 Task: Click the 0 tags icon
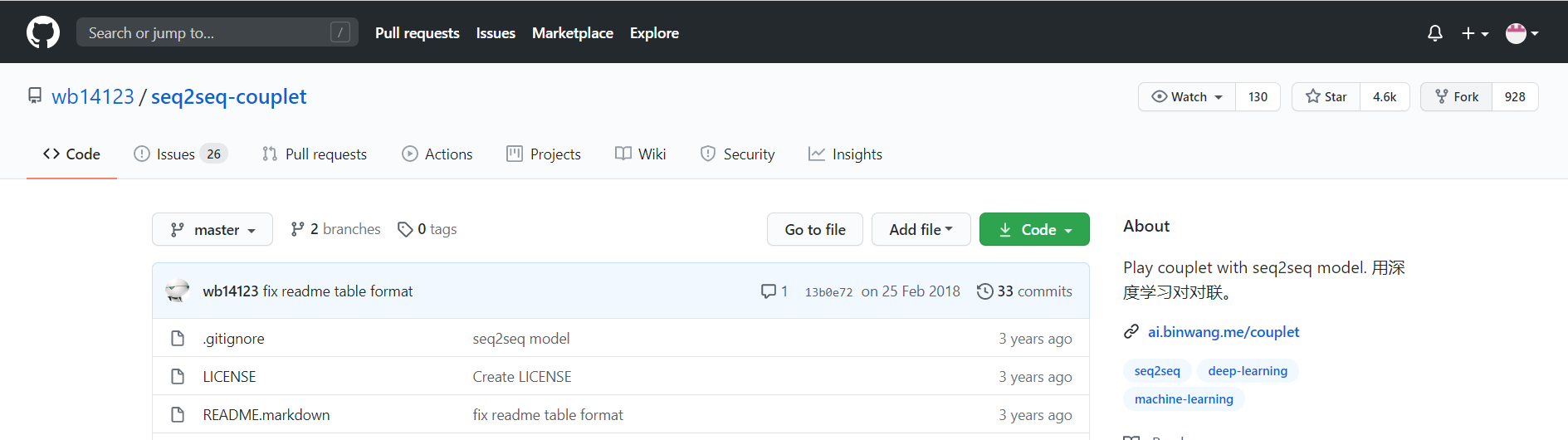pyautogui.click(x=405, y=229)
